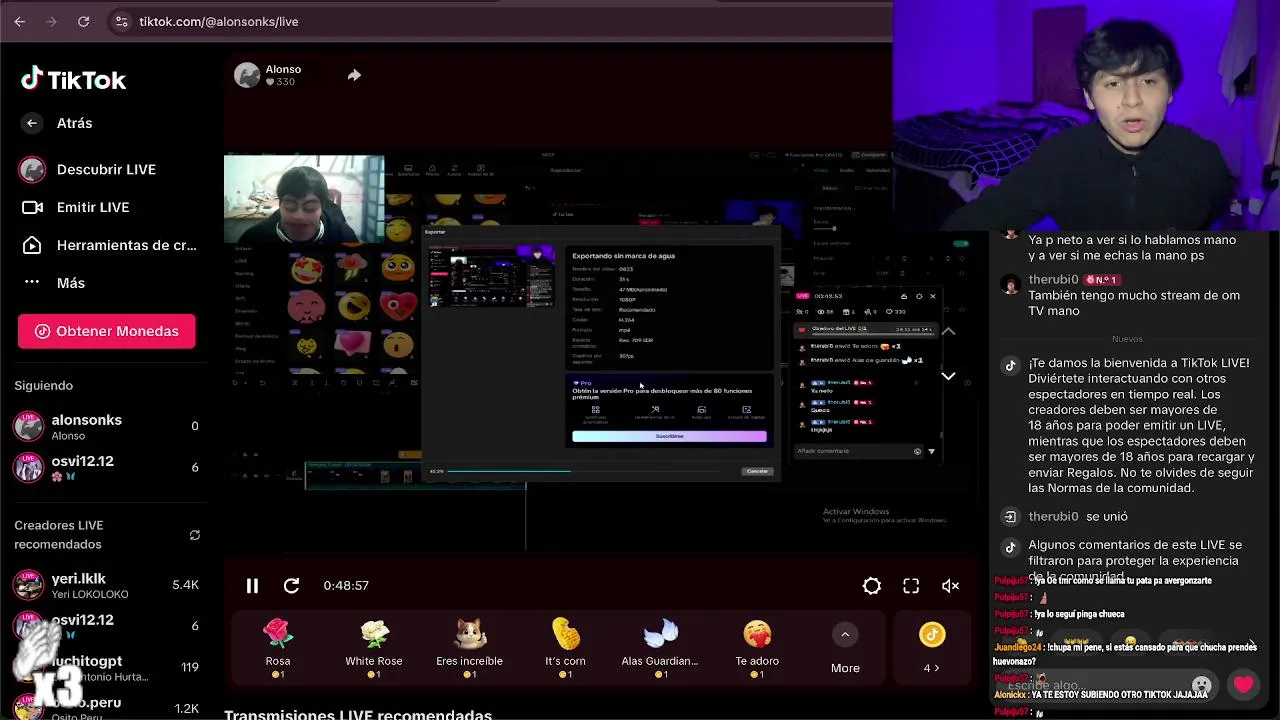Reload the live stream with circular arrow

pyautogui.click(x=291, y=586)
